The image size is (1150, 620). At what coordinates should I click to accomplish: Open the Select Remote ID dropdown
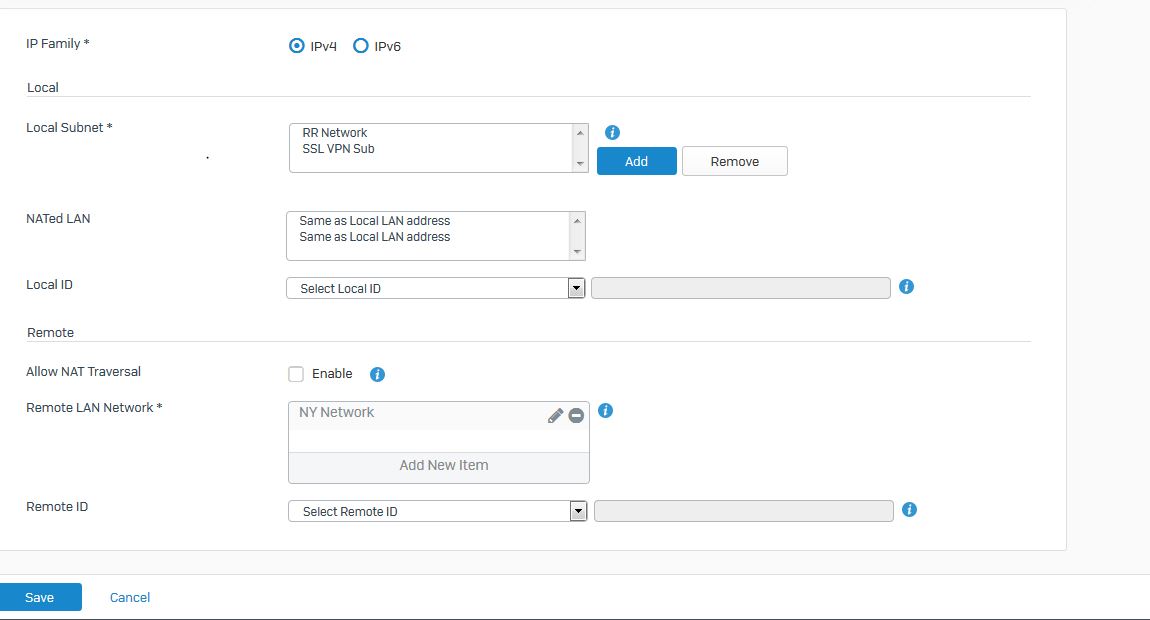437,511
